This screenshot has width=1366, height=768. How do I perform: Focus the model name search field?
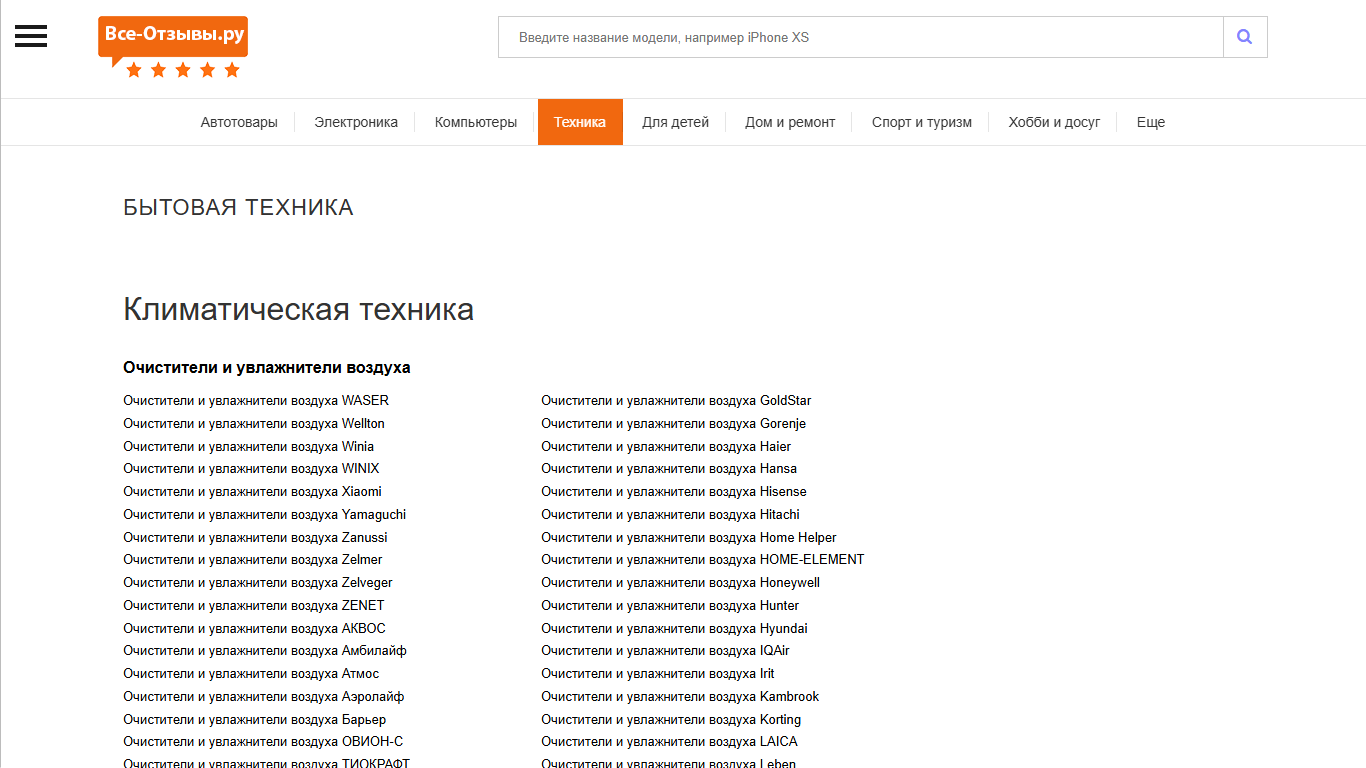pos(861,37)
